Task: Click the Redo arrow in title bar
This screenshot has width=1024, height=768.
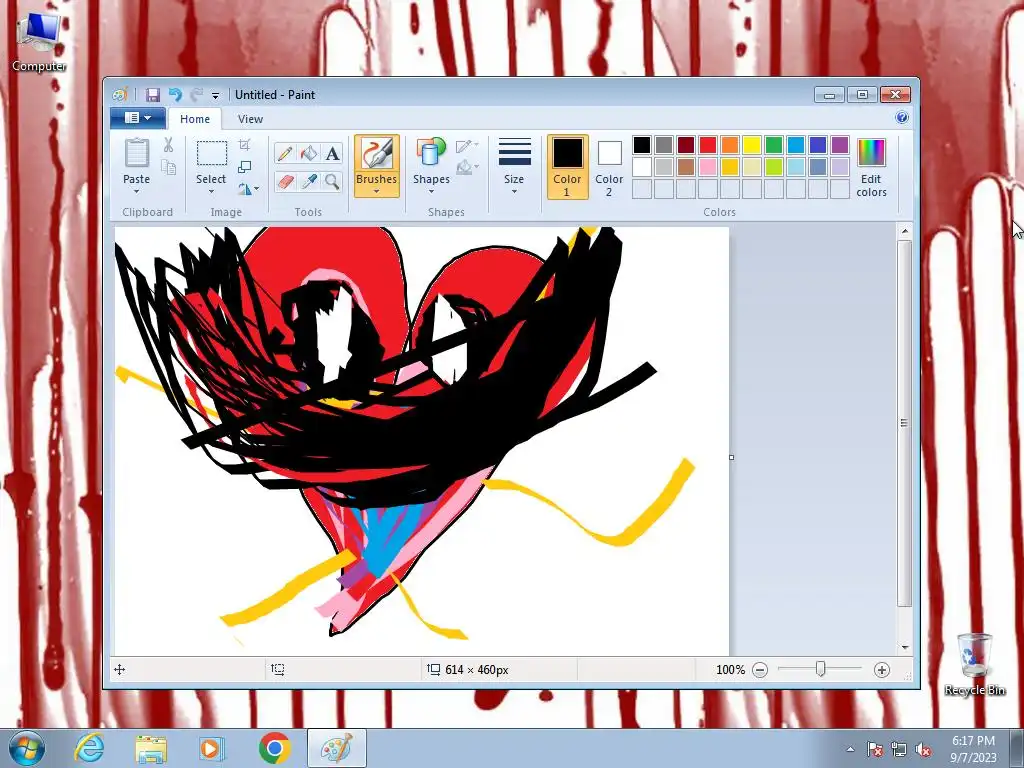Action: coord(197,95)
